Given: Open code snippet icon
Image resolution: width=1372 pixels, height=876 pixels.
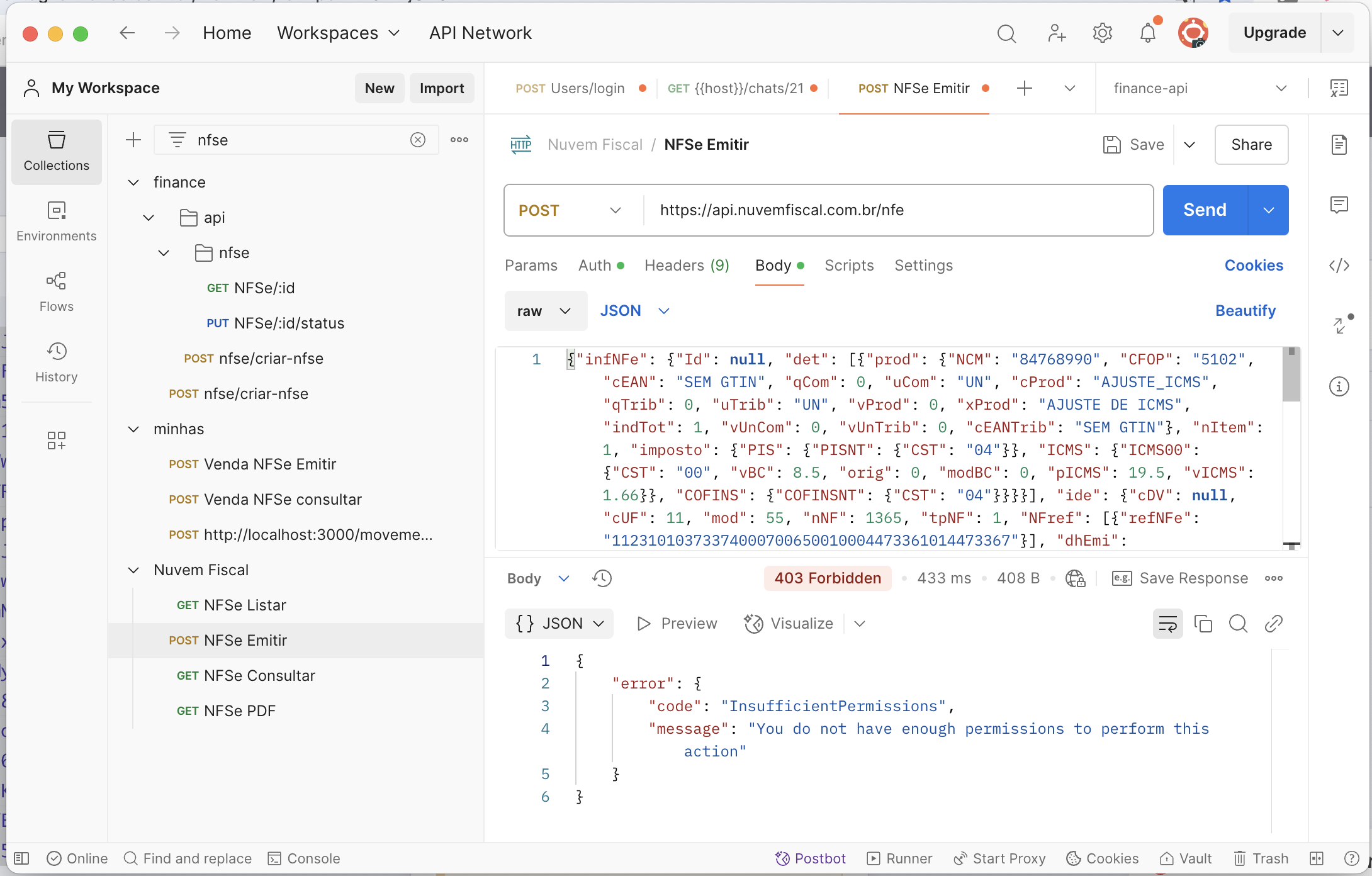Looking at the screenshot, I should (1339, 266).
